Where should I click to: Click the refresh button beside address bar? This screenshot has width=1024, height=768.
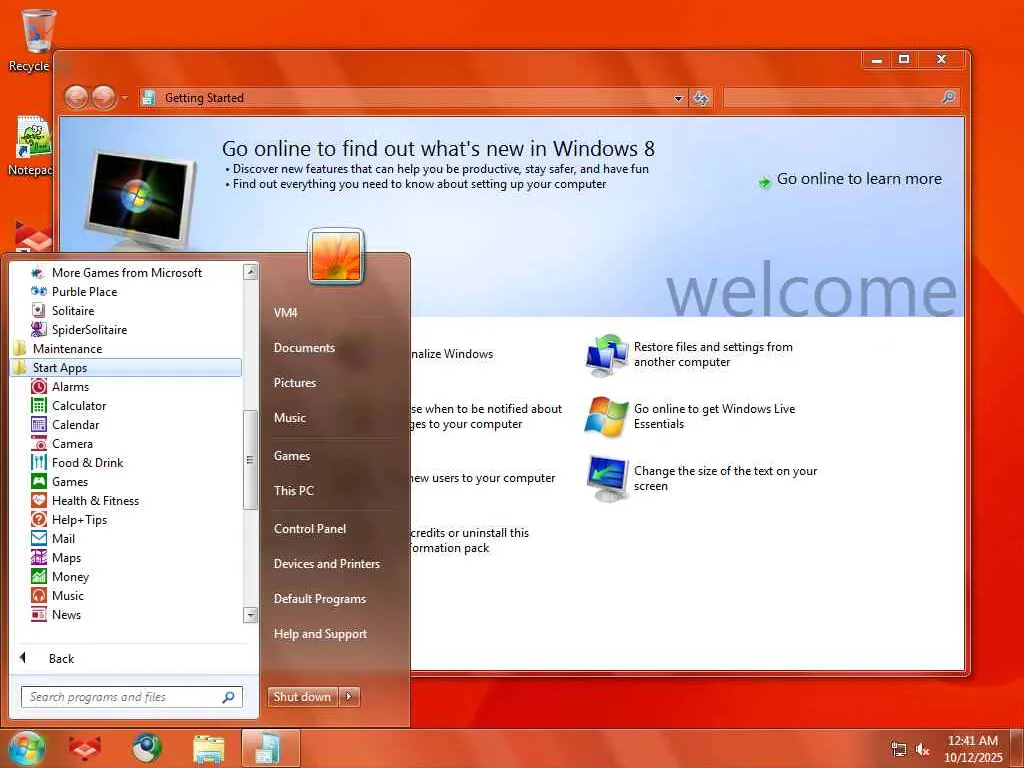701,98
